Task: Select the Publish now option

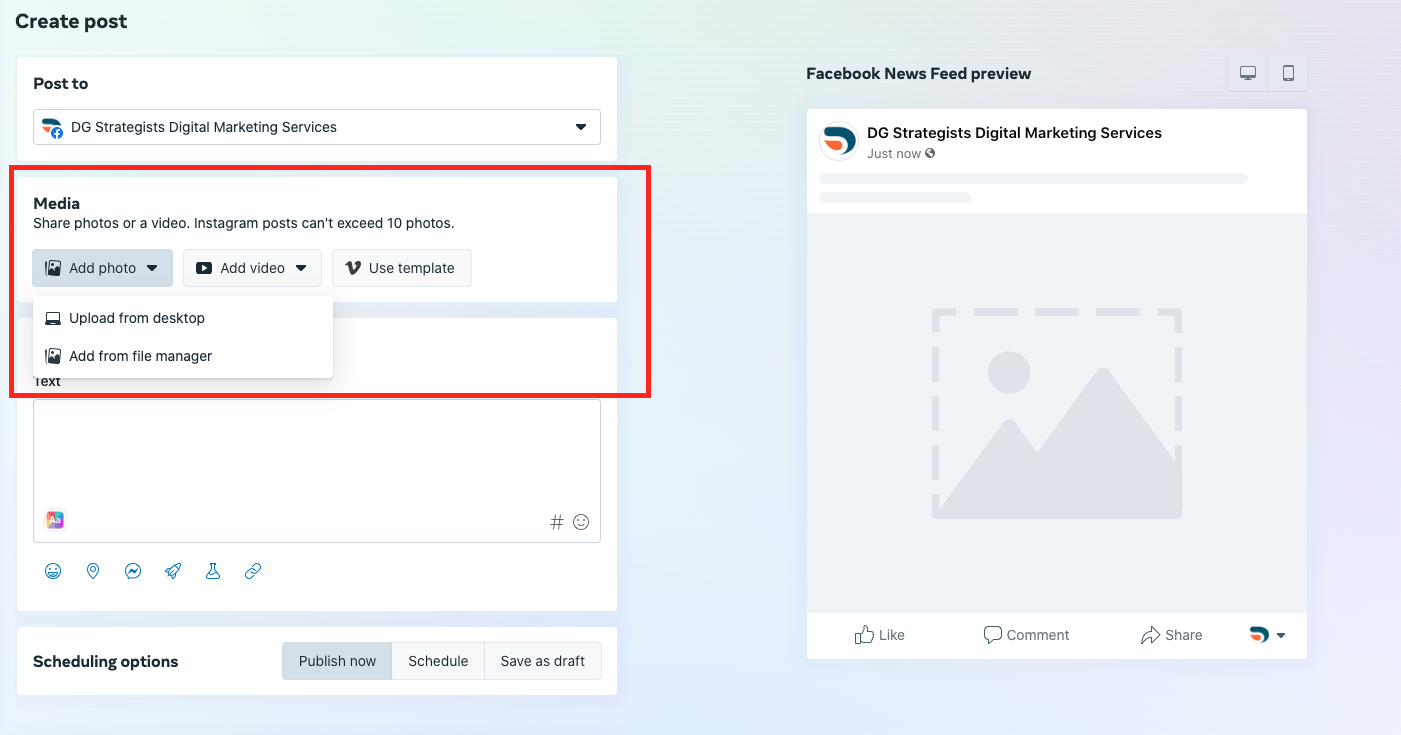Action: tap(337, 661)
